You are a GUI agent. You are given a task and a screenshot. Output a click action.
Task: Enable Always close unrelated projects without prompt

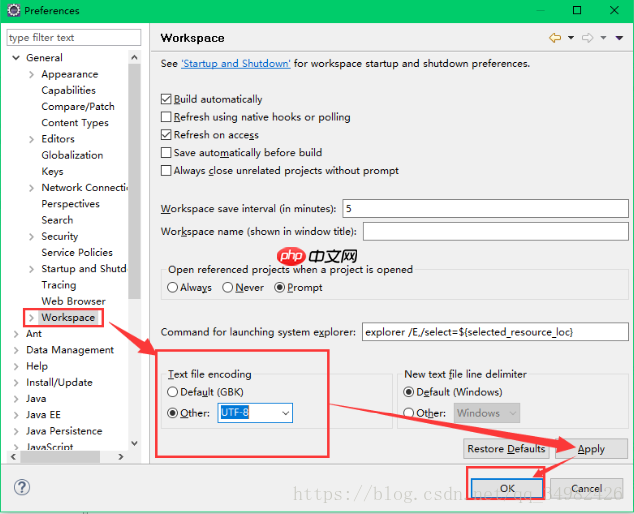click(166, 170)
